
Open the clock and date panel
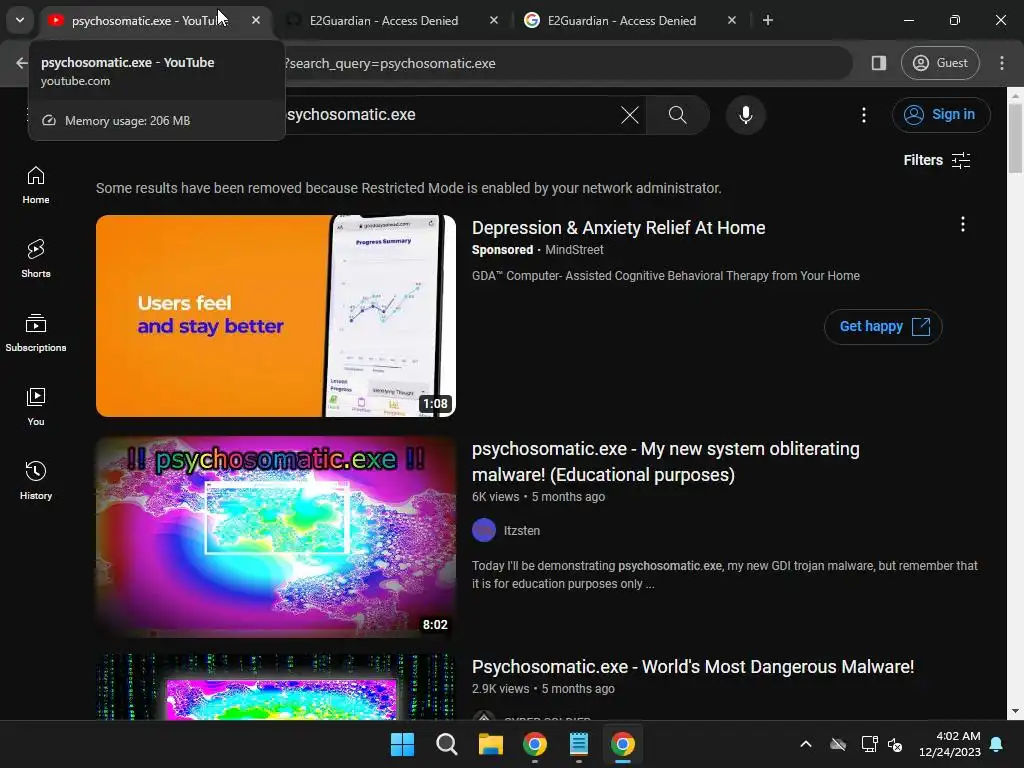(x=950, y=744)
